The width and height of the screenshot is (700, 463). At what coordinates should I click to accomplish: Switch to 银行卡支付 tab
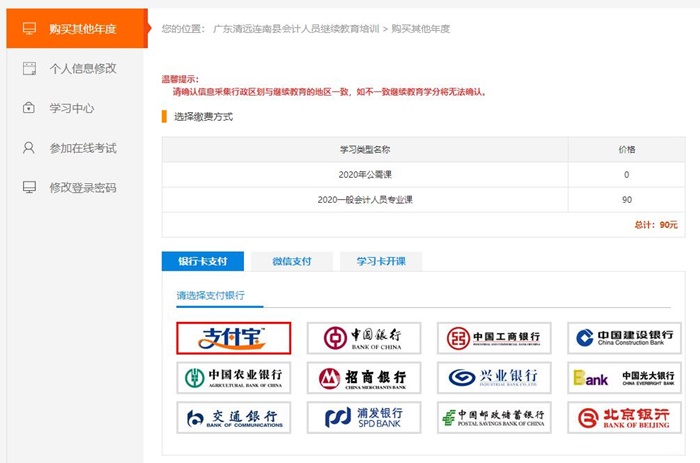point(203,261)
